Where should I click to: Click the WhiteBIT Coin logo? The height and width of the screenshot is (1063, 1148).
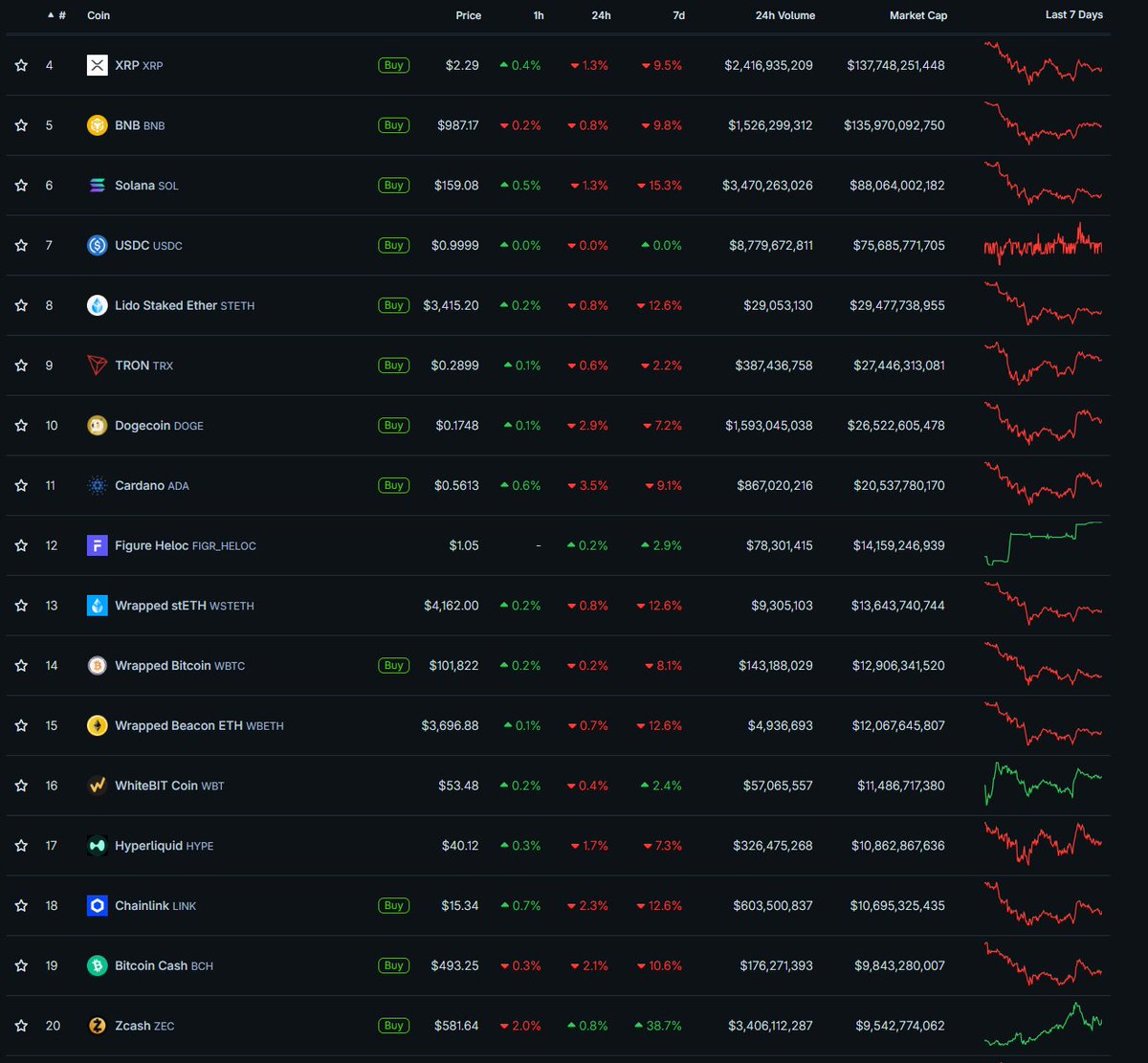coord(98,786)
